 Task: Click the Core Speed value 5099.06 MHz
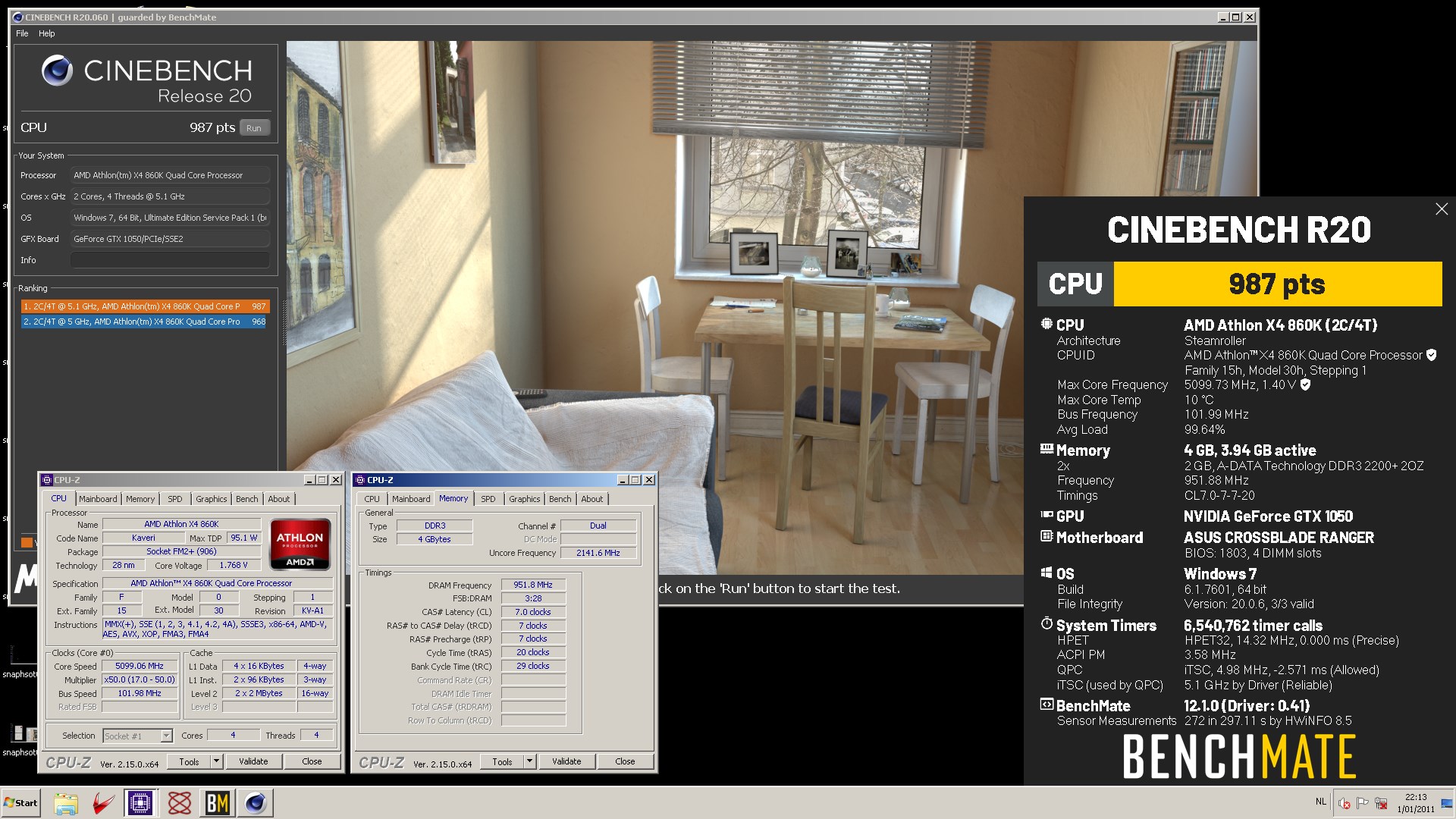(140, 667)
